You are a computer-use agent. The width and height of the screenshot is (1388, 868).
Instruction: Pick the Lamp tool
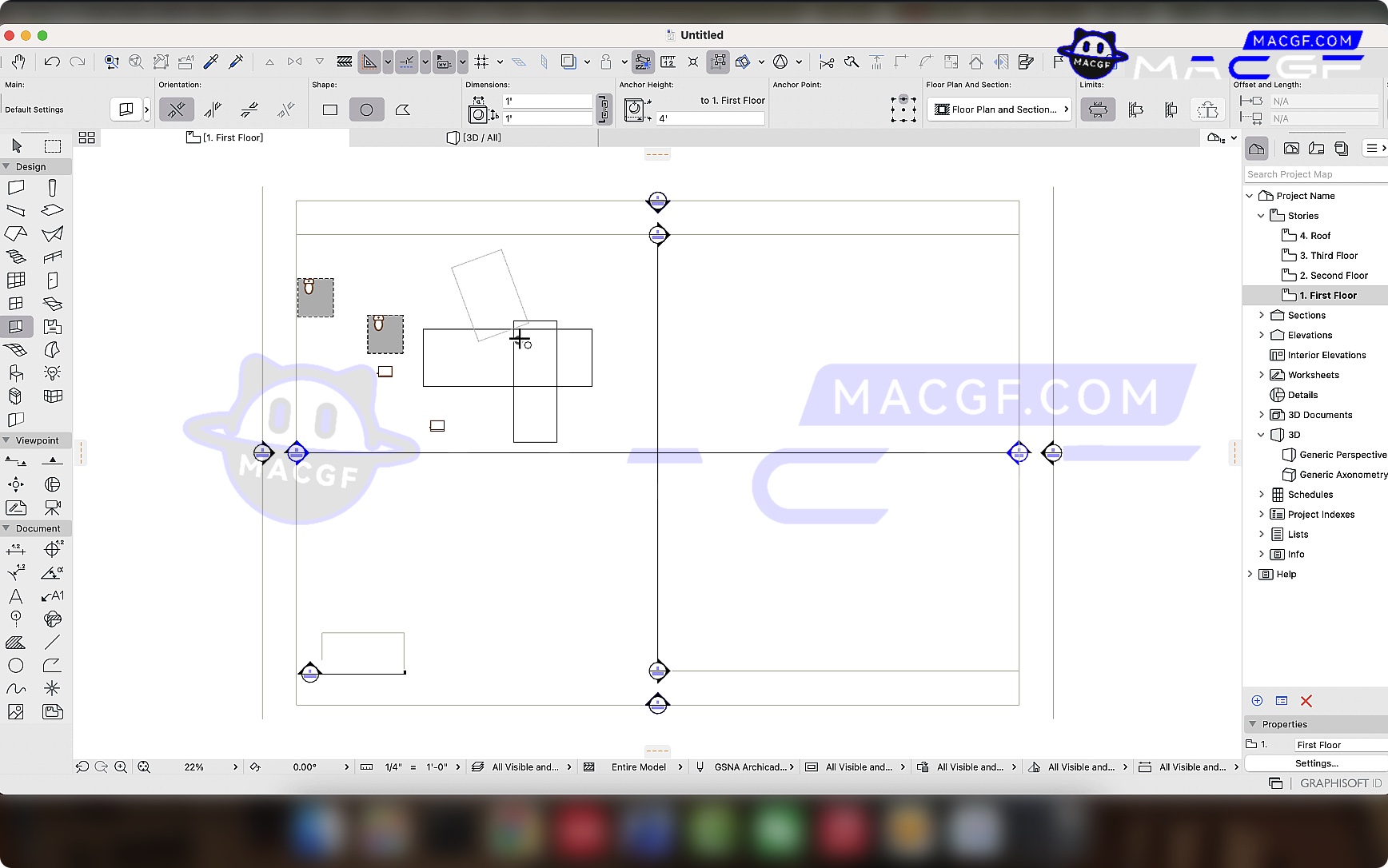(x=53, y=372)
